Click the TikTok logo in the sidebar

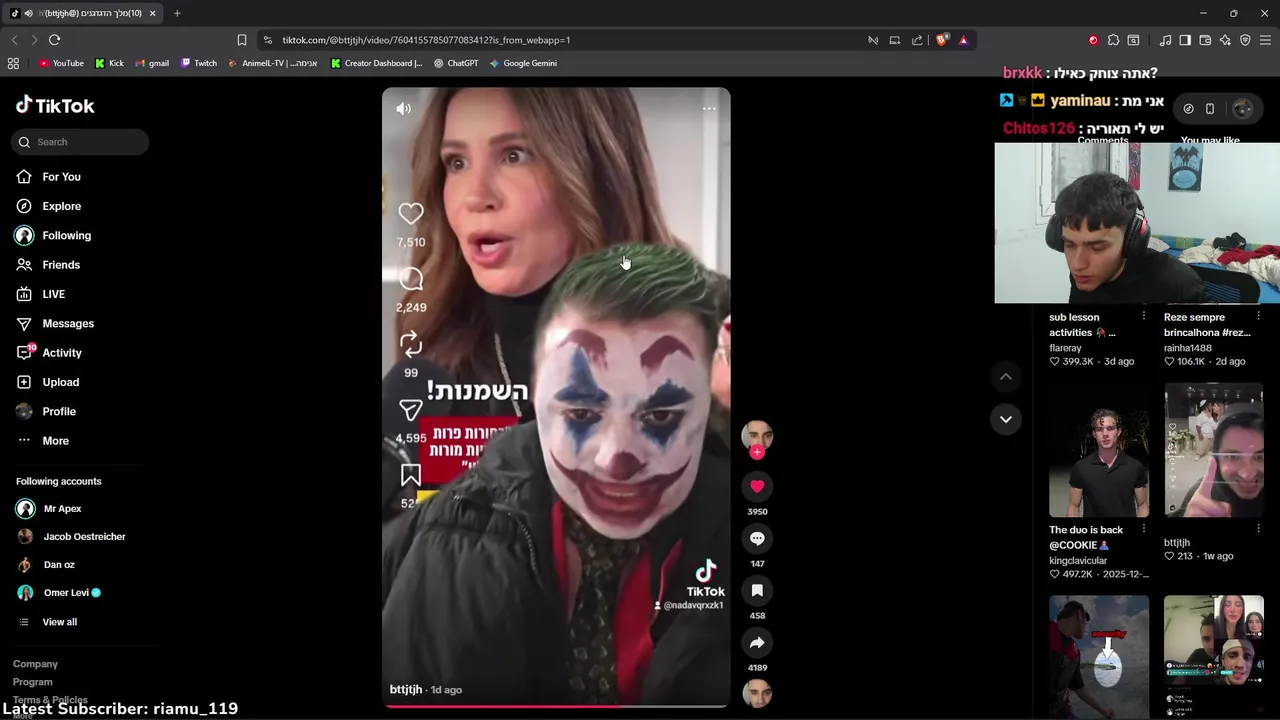pyautogui.click(x=55, y=105)
